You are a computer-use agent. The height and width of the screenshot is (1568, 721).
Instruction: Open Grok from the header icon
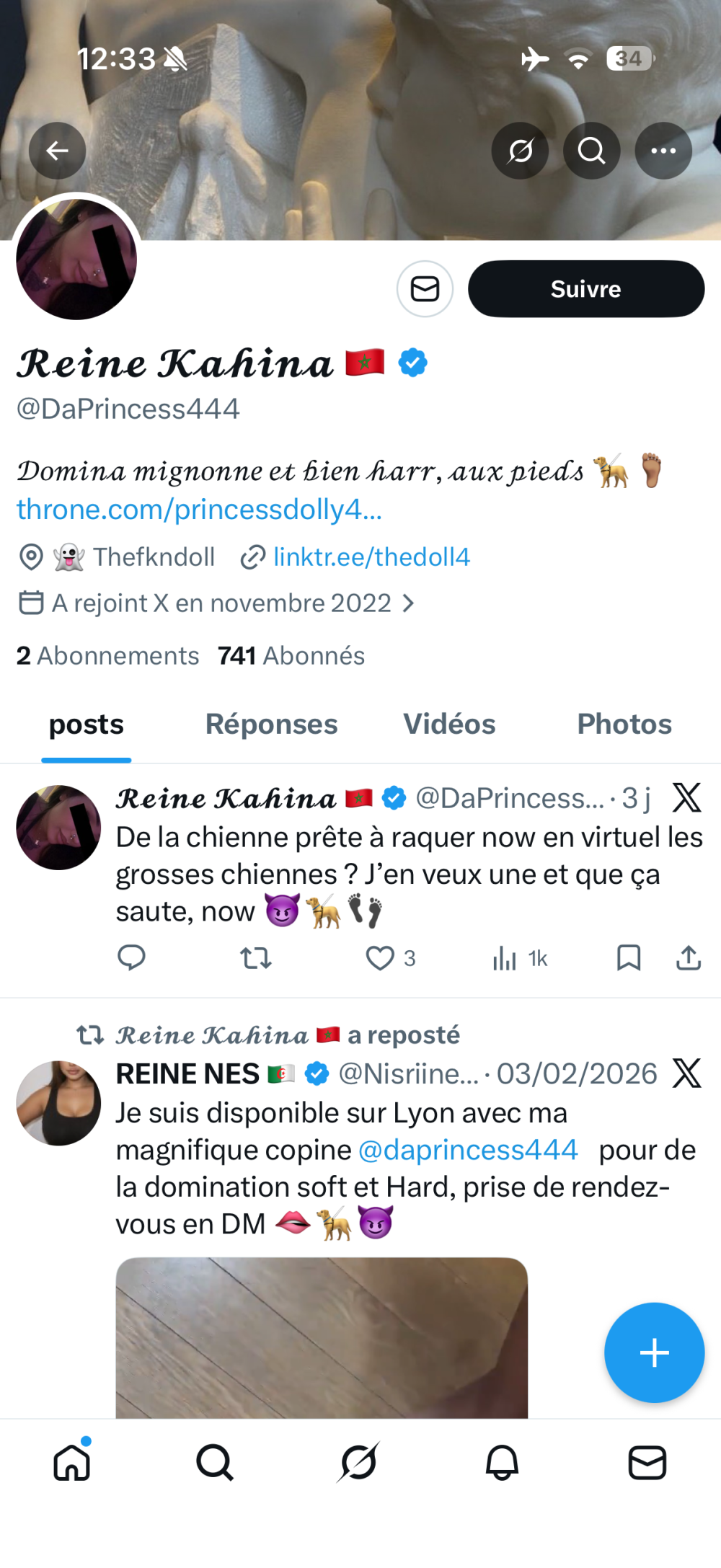(520, 151)
